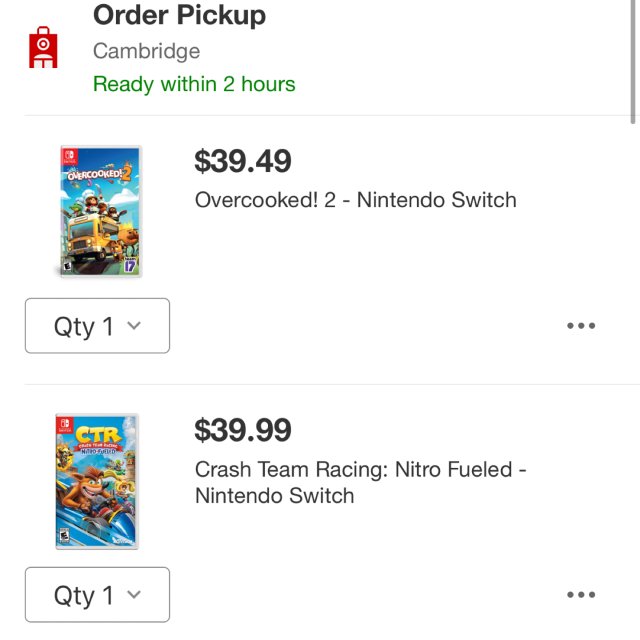Click the chevron in Crash Team Racing's Qty box
Viewport: 640px width, 640px height.
pyautogui.click(x=135, y=595)
